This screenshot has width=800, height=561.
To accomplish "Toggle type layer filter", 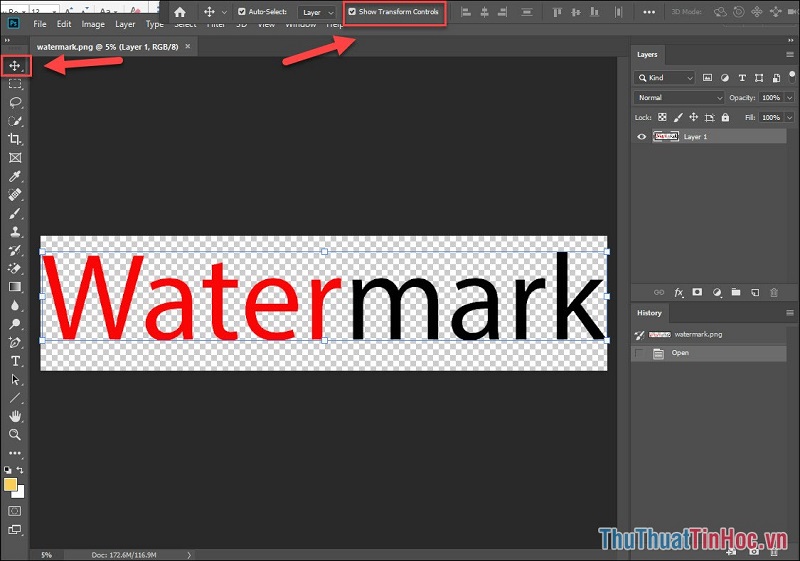I will [x=742, y=78].
